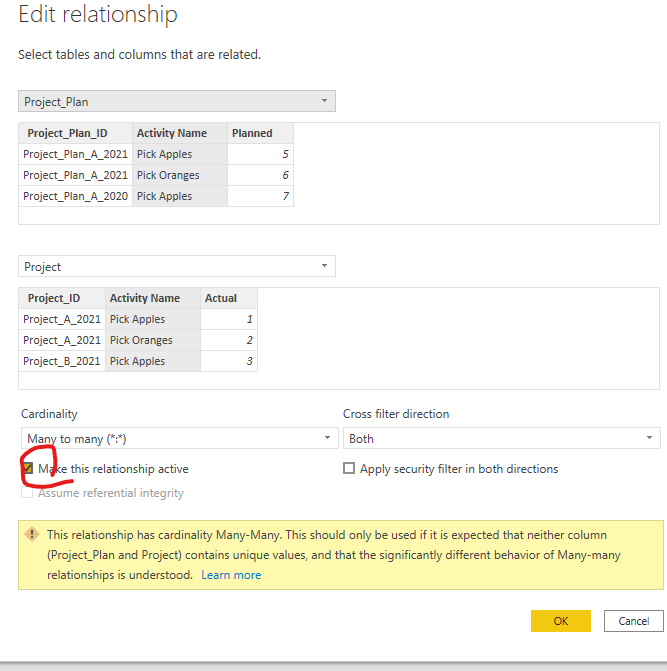Click the Project_B_2021 cell
This screenshot has width=667, height=671.
[x=62, y=361]
